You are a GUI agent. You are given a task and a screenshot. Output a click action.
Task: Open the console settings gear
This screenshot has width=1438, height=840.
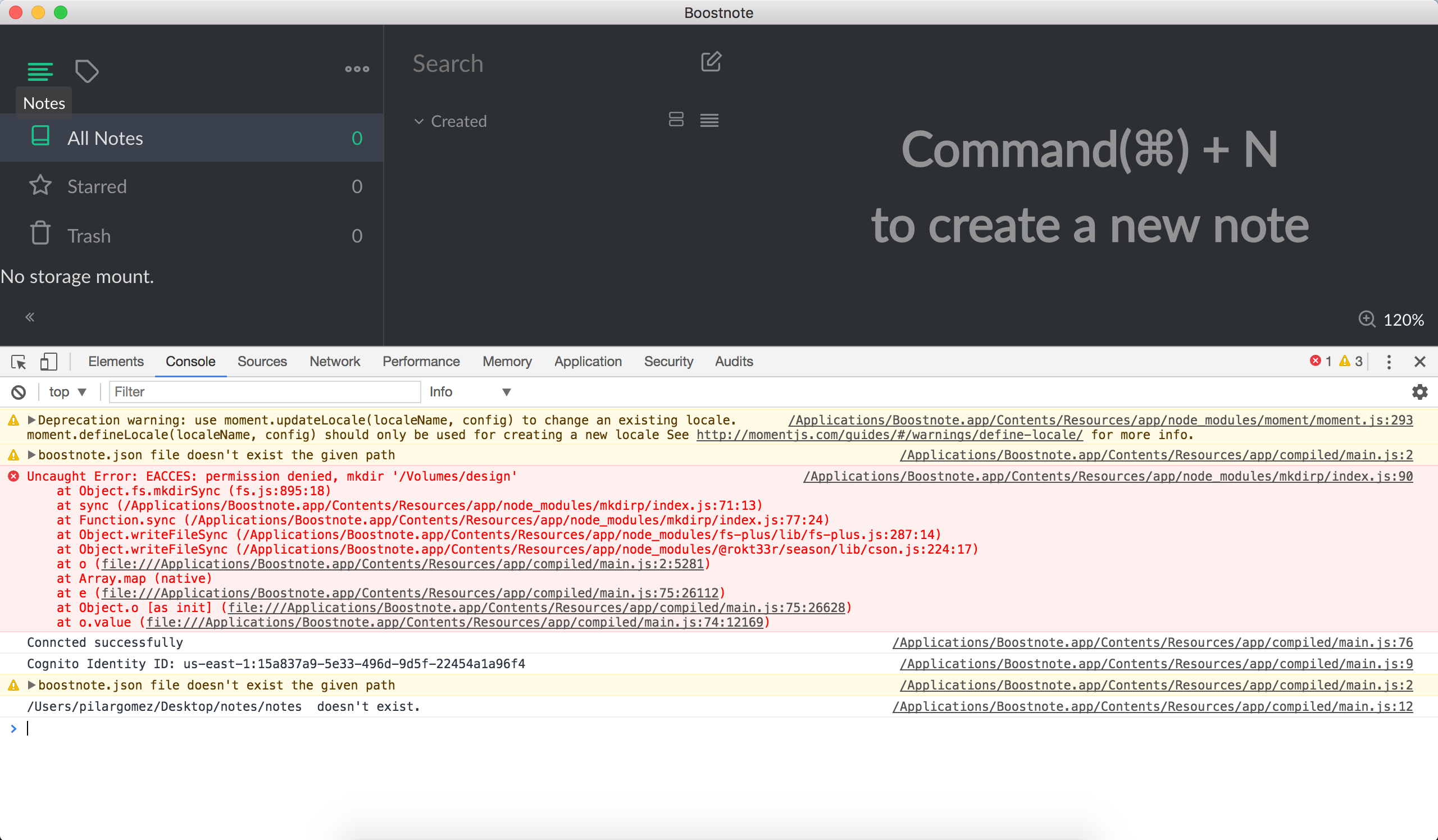[1419, 392]
